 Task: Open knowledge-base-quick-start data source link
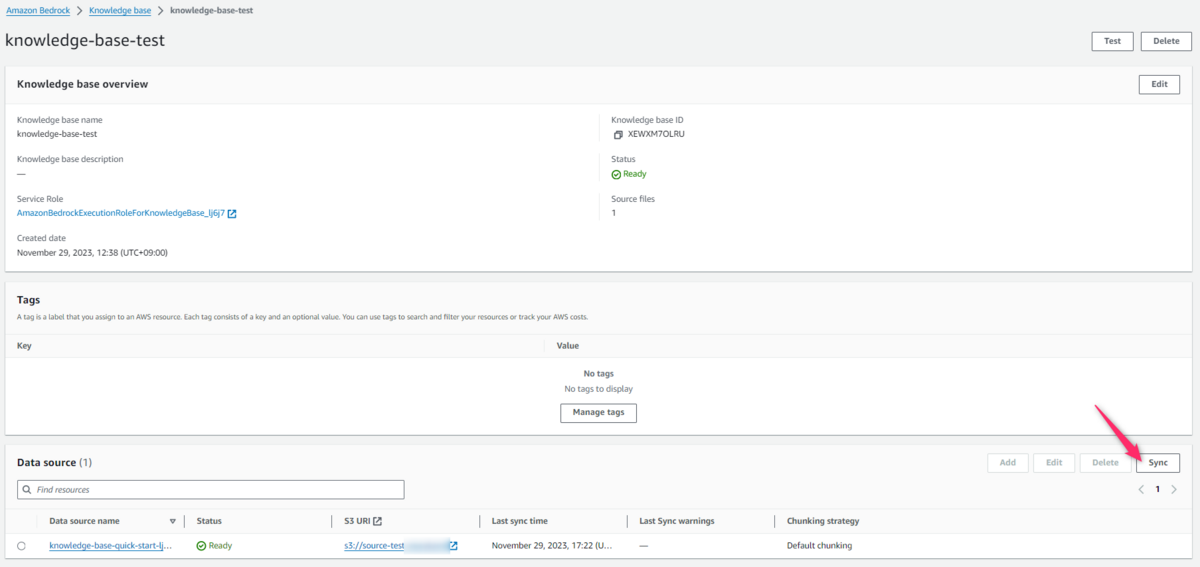click(x=111, y=546)
